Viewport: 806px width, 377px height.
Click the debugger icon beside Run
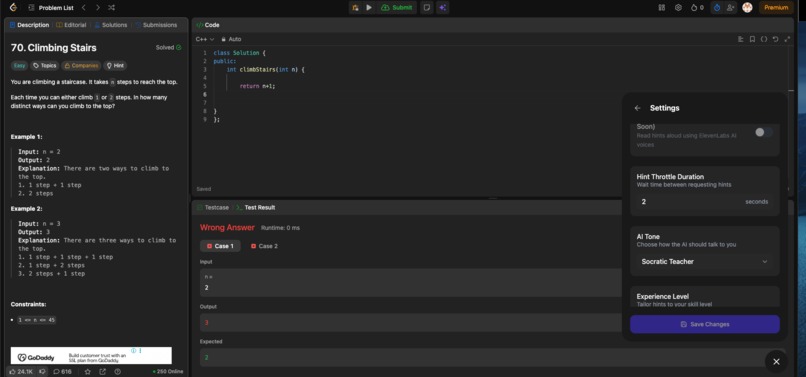coord(355,8)
